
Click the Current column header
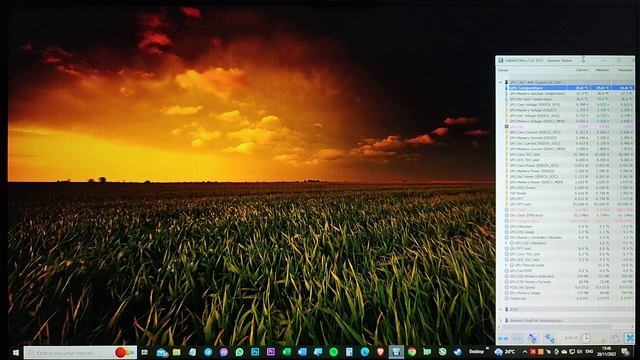click(582, 70)
